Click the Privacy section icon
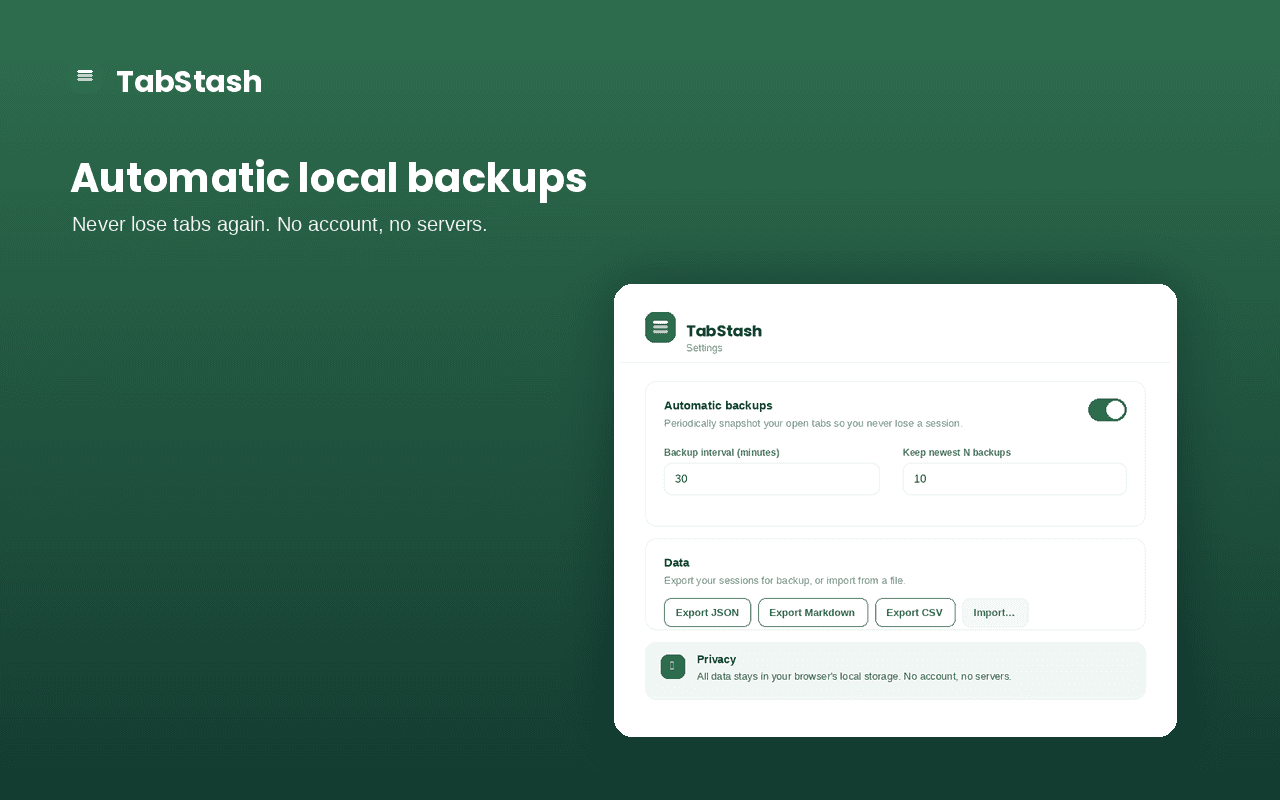 (673, 667)
